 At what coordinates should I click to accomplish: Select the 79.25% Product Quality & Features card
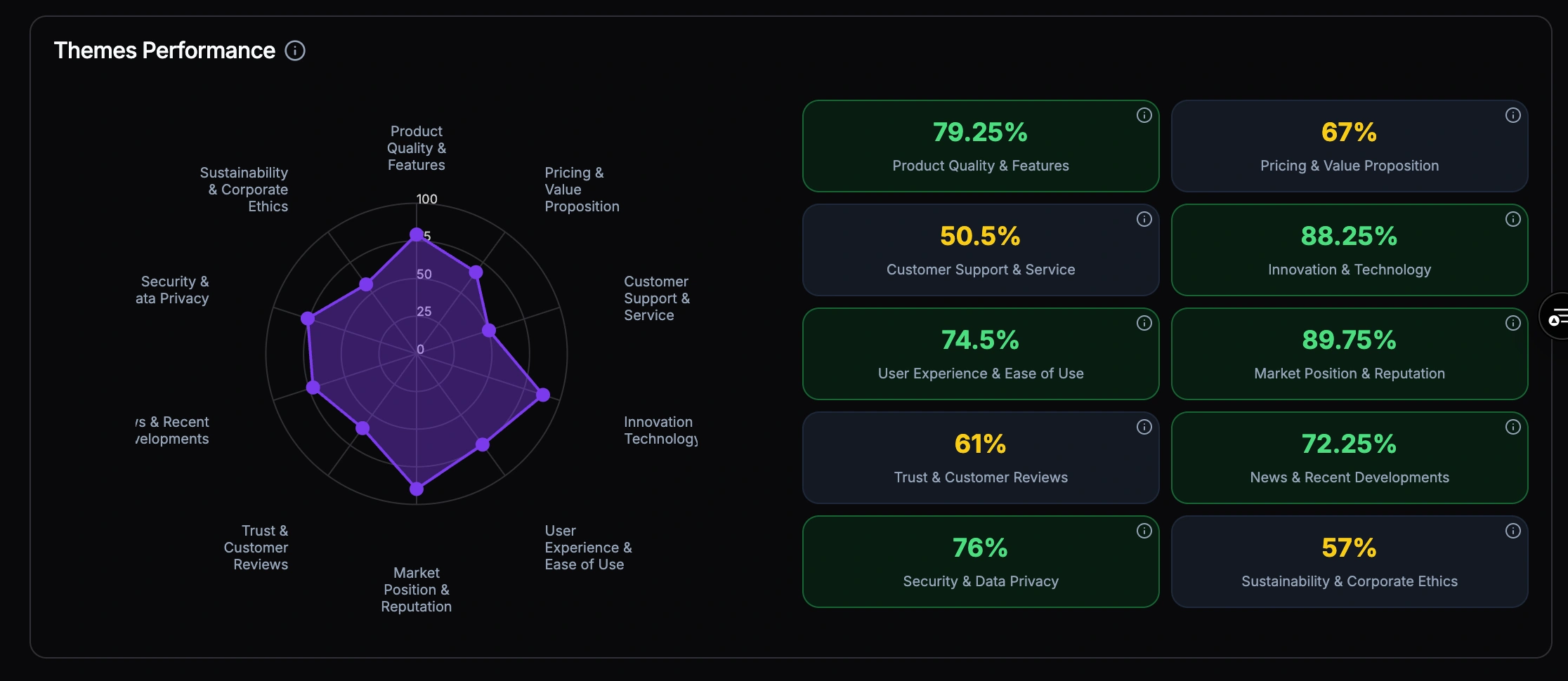[980, 146]
